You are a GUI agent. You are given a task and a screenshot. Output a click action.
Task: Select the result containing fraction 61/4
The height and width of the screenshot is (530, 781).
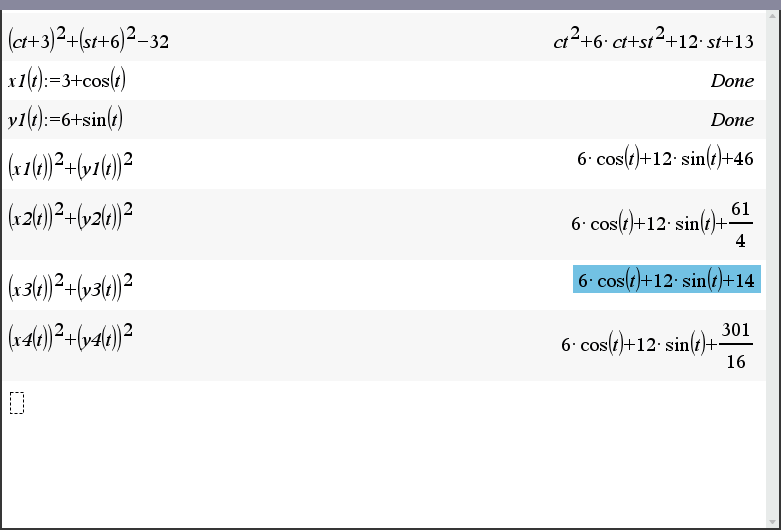(x=661, y=224)
